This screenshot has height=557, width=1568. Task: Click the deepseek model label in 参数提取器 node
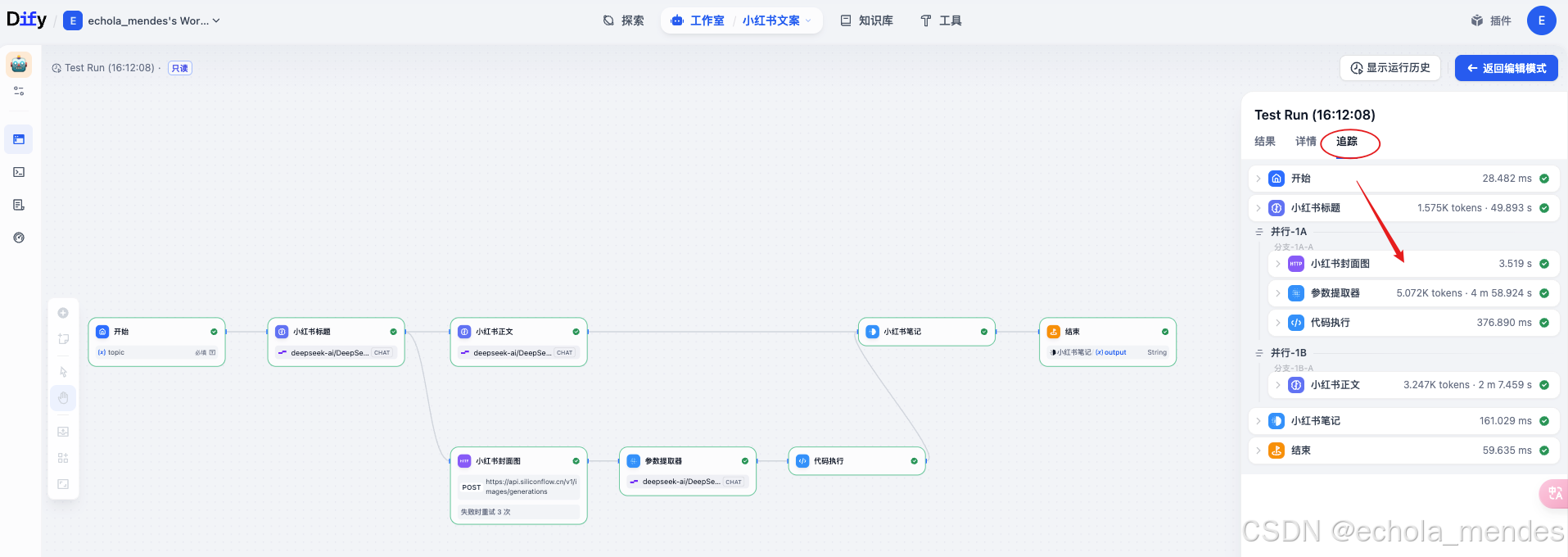pos(681,482)
